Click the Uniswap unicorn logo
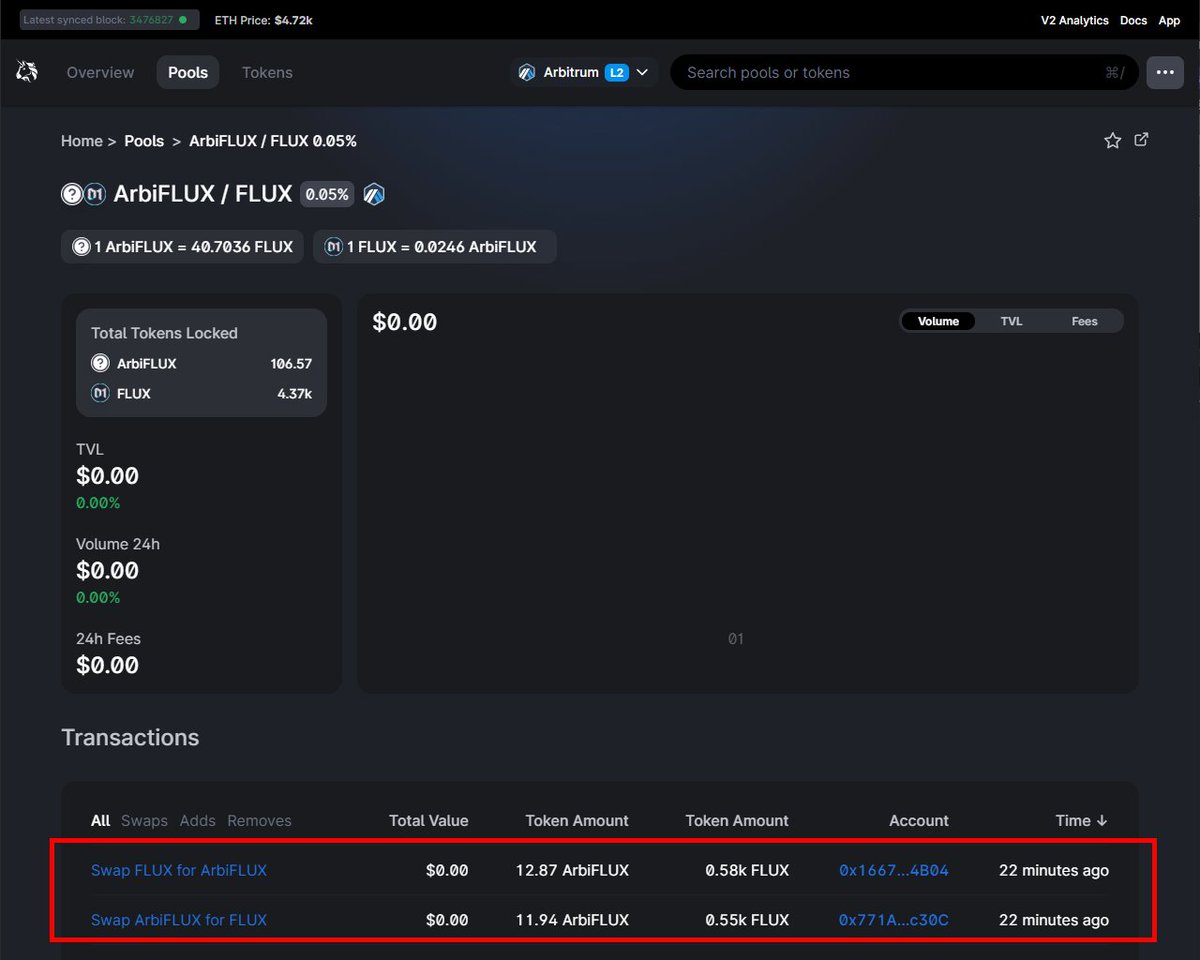1200x960 pixels. [27, 72]
